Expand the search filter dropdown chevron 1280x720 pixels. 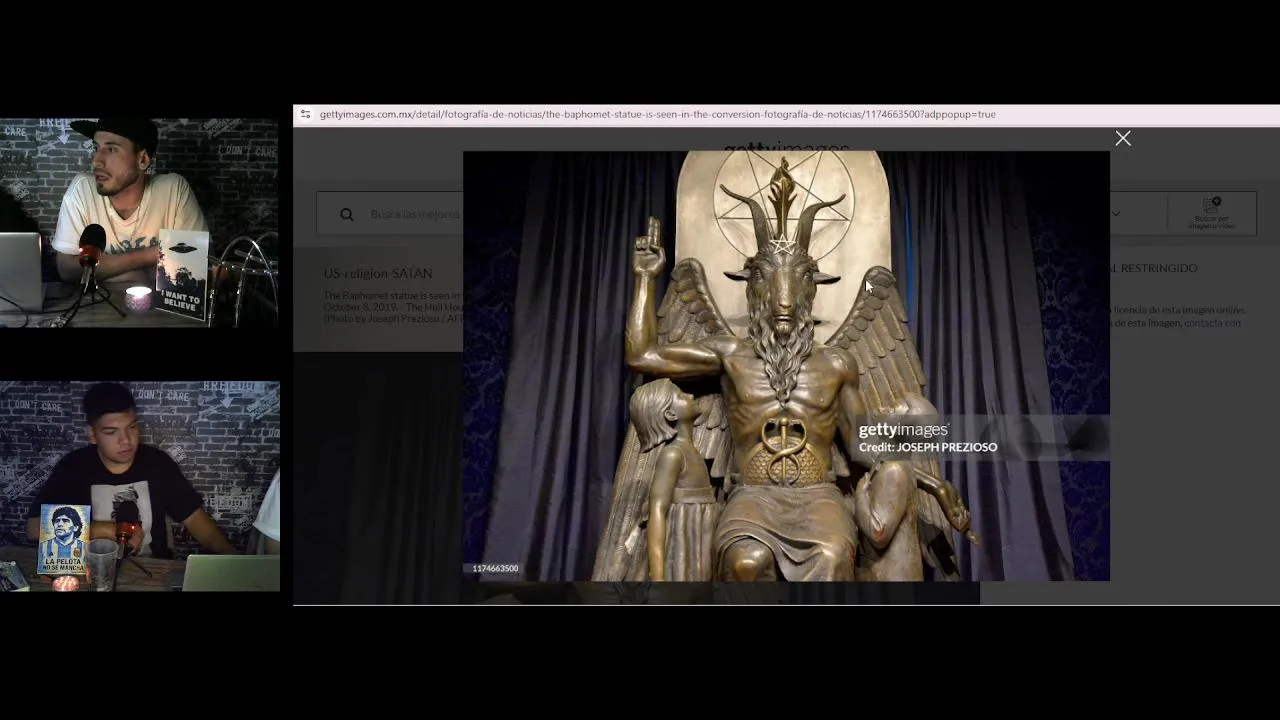click(x=1116, y=213)
